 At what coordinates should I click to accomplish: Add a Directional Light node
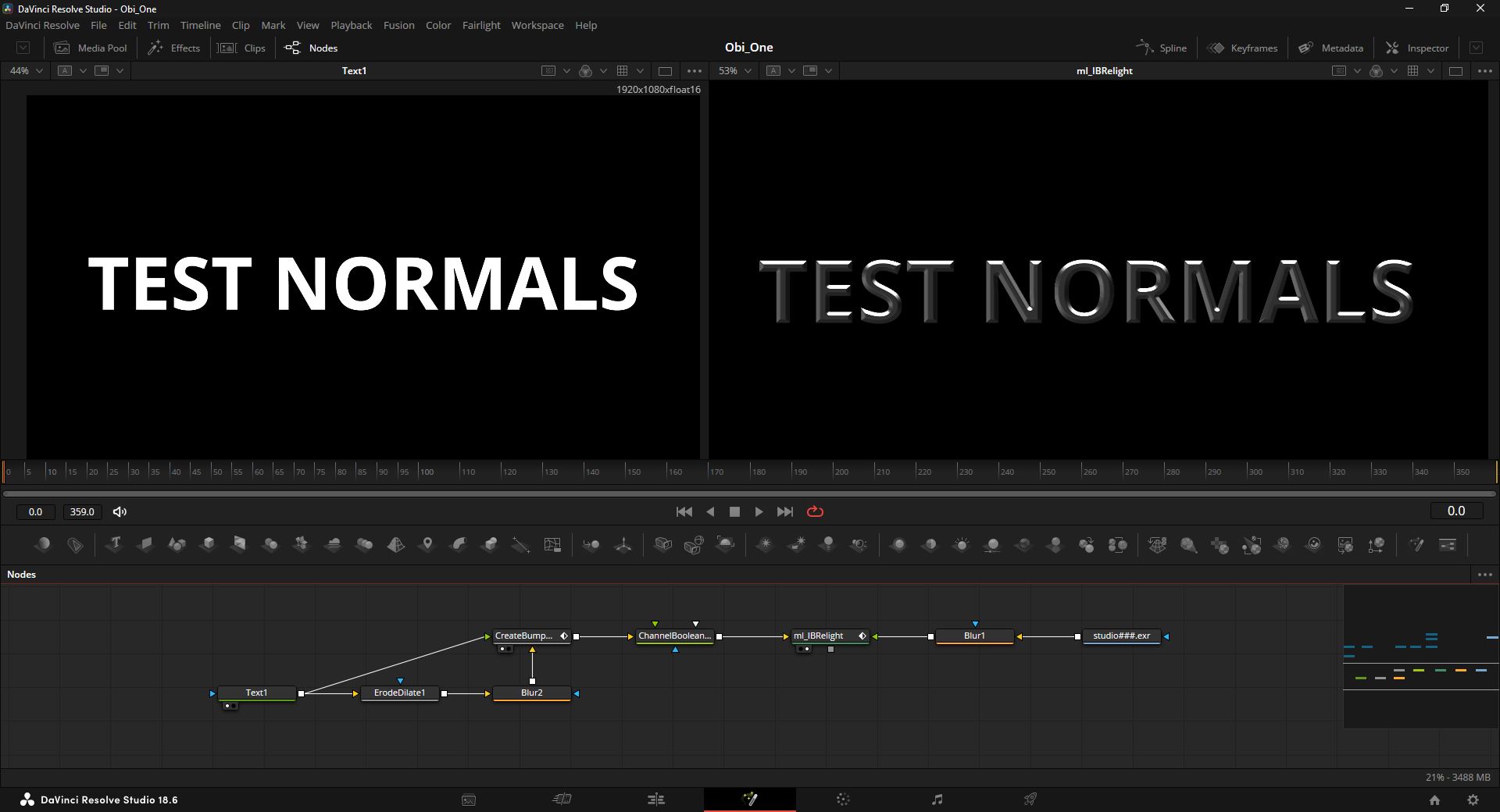[796, 544]
